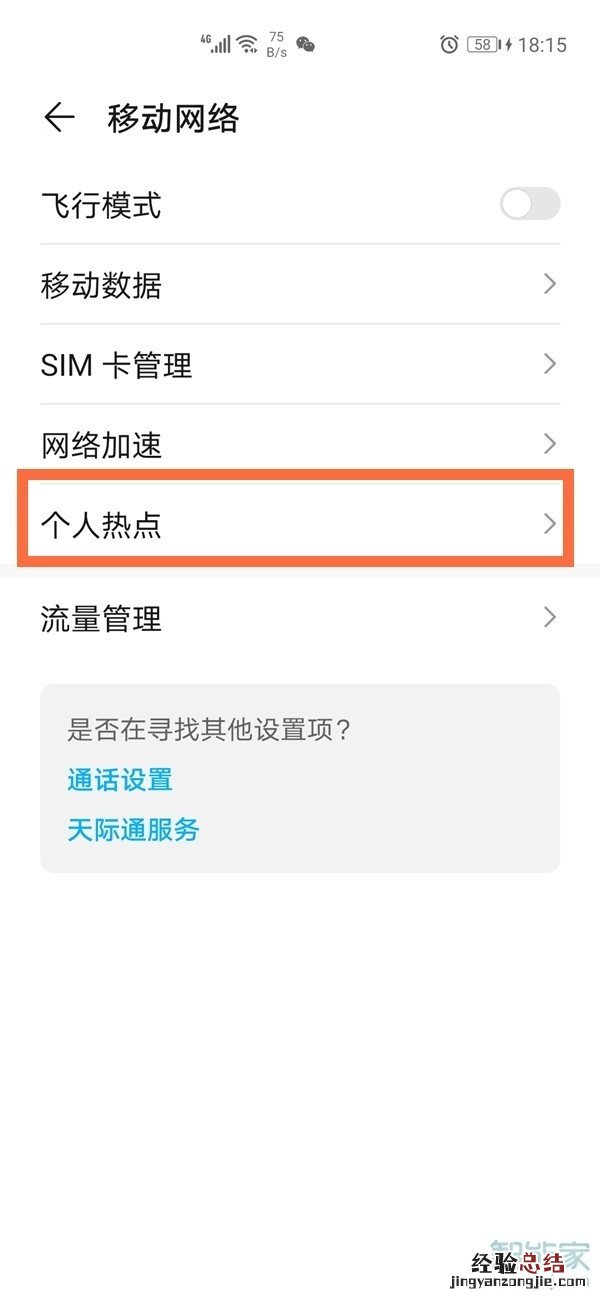This screenshot has height=1300, width=600.
Task: Tap the Wi-Fi status icon
Action: click(247, 45)
